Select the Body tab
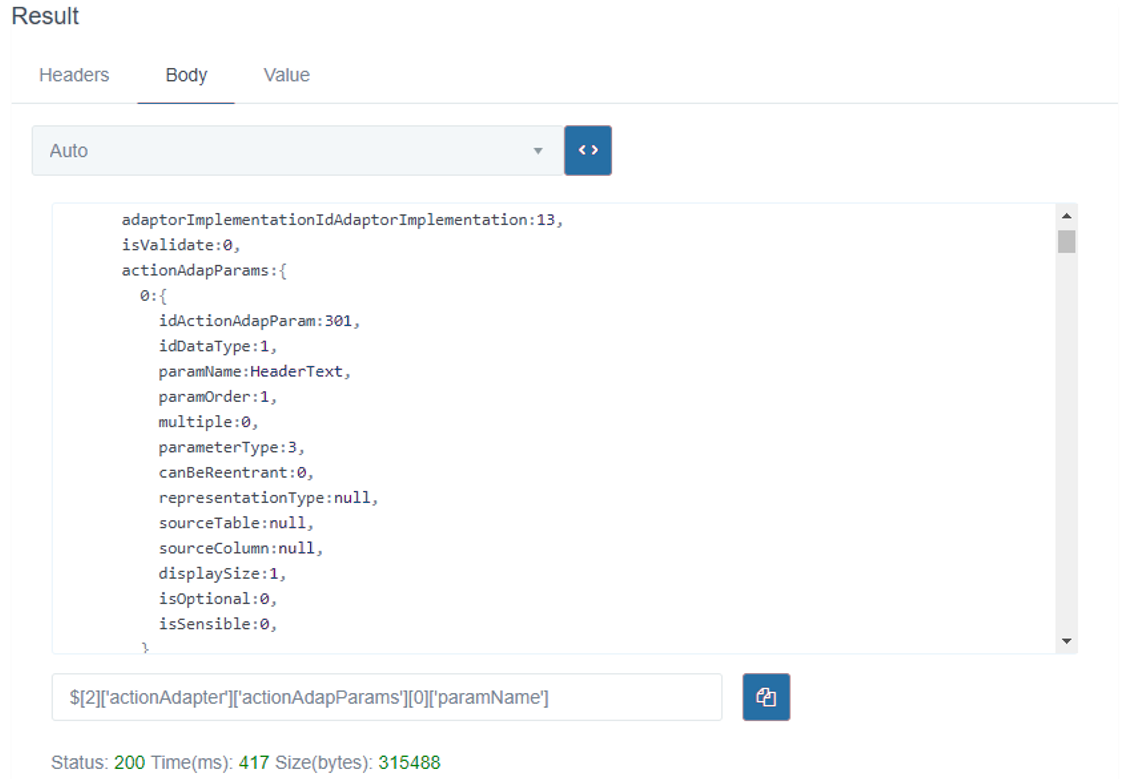This screenshot has width=1127, height=779. coord(186,75)
